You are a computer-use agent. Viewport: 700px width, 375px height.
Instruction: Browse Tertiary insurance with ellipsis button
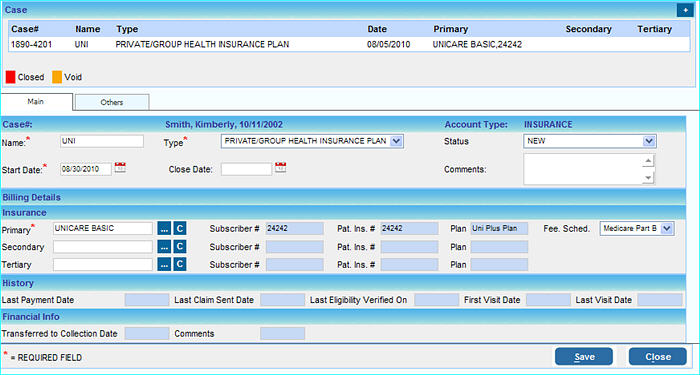[164, 264]
